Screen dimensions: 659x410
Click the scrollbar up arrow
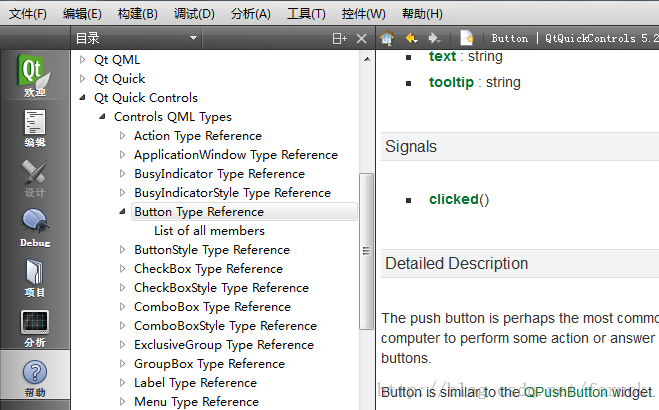tap(367, 59)
